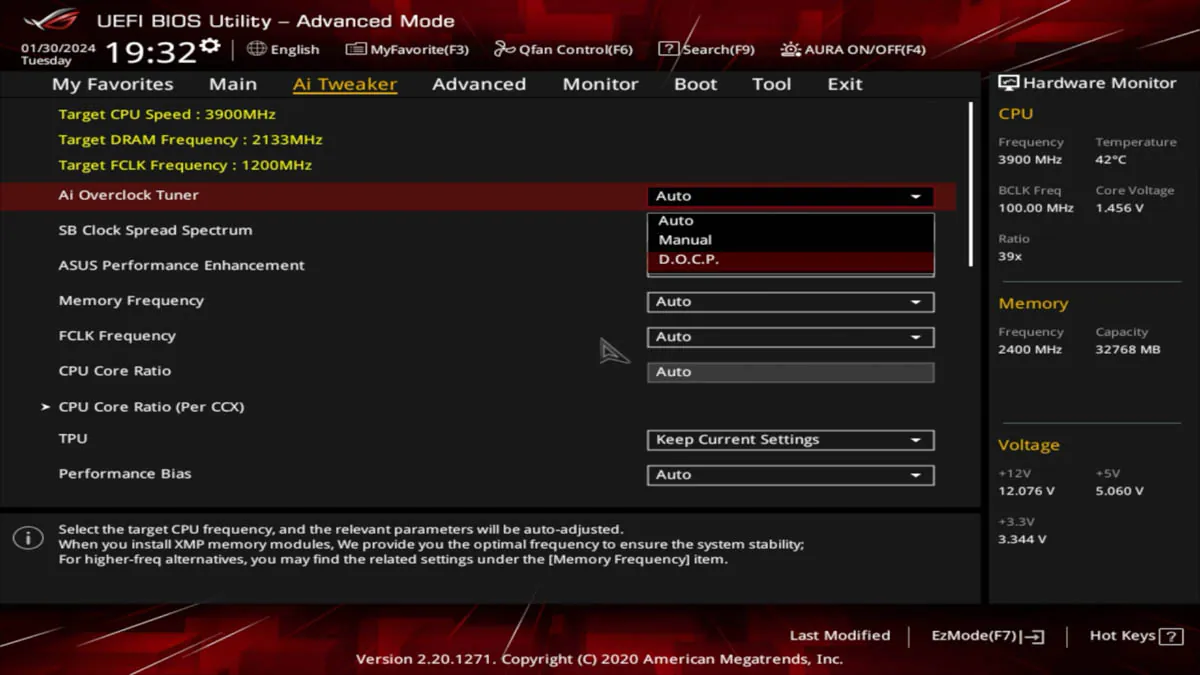Click Hot Keys button
The height and width of the screenshot is (675, 1200).
(1136, 636)
